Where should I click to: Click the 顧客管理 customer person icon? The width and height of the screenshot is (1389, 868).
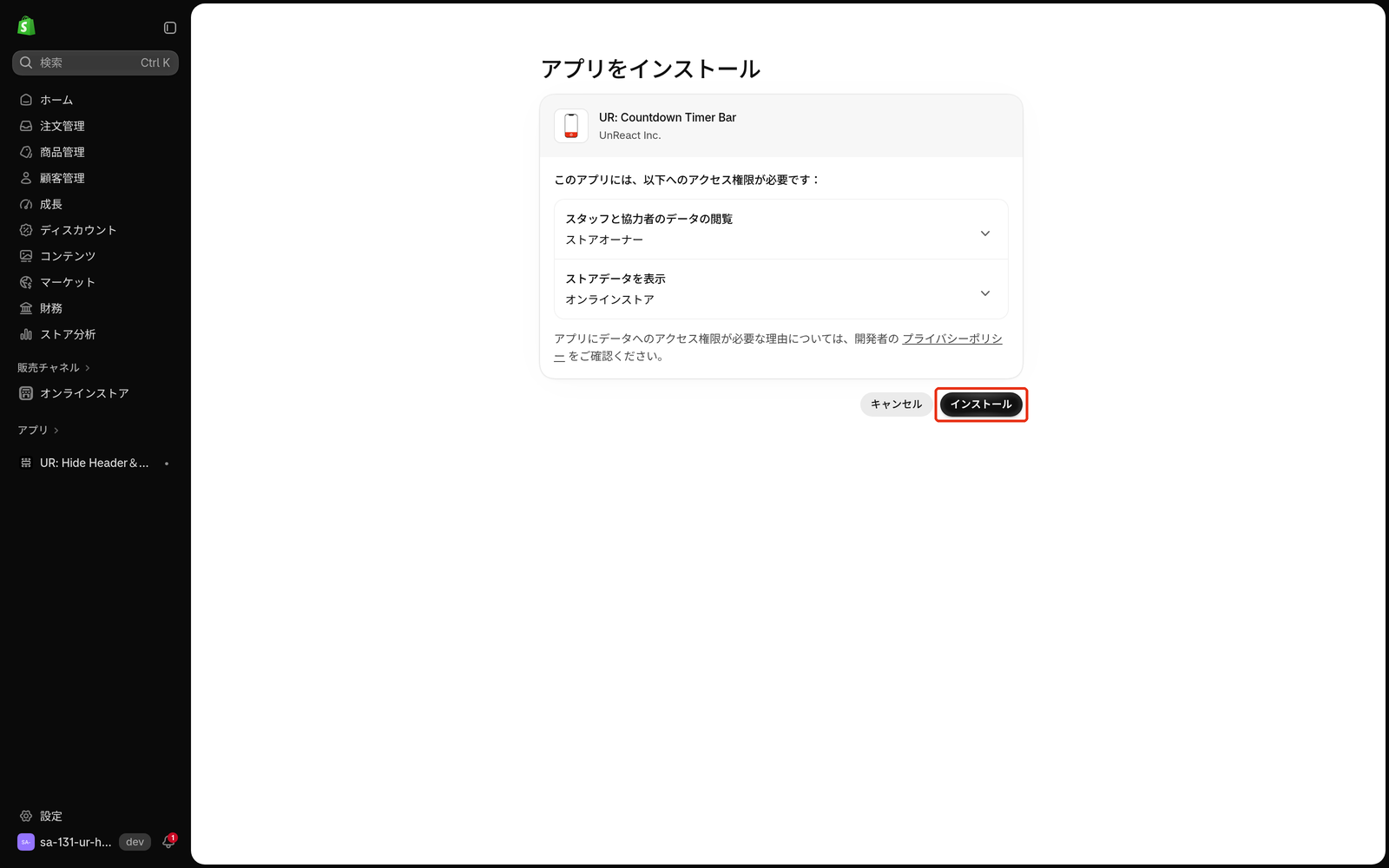click(x=26, y=178)
